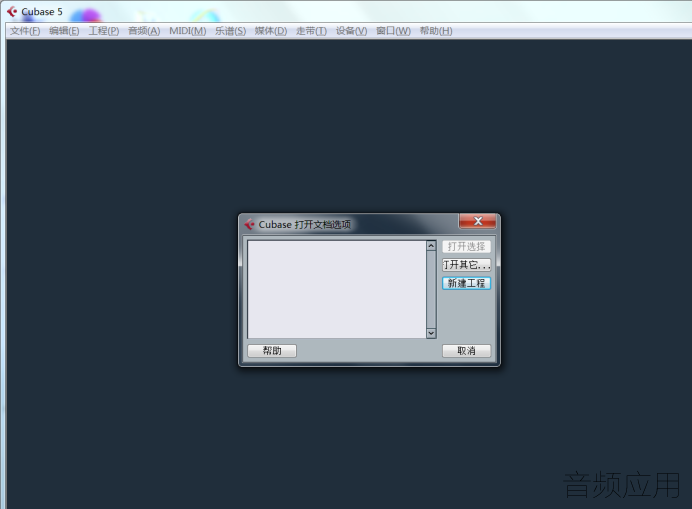The height and width of the screenshot is (509, 692).
Task: Close the 打开文档选项 dialog
Action: pyautogui.click(x=478, y=221)
